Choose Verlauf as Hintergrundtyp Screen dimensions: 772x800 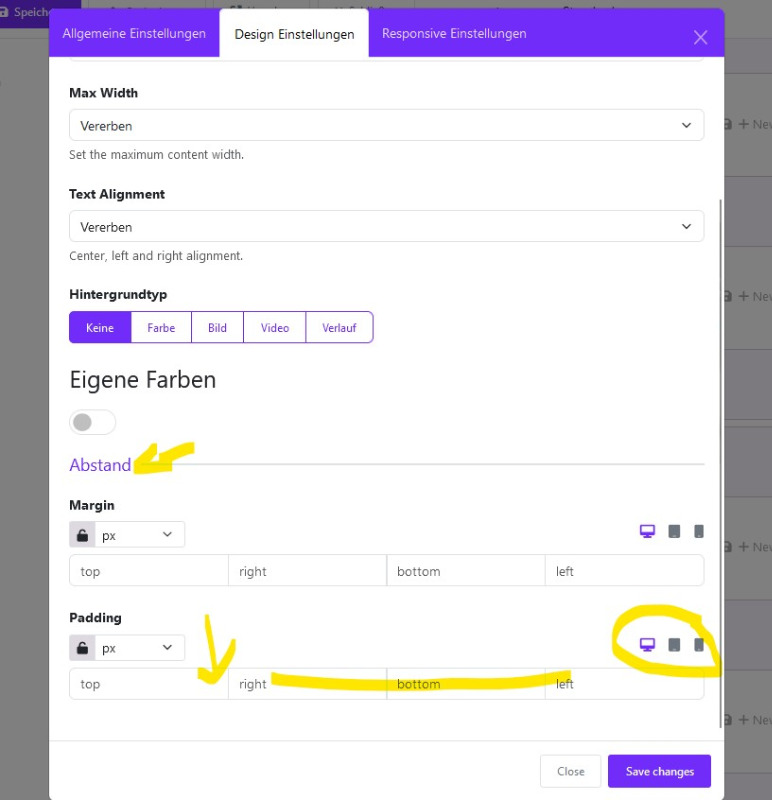(339, 328)
